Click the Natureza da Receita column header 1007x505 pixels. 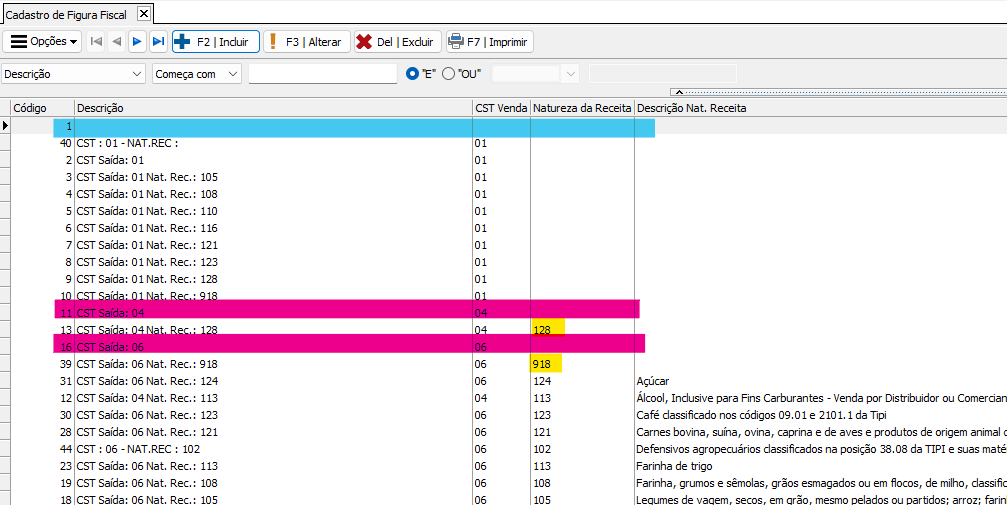(581, 108)
